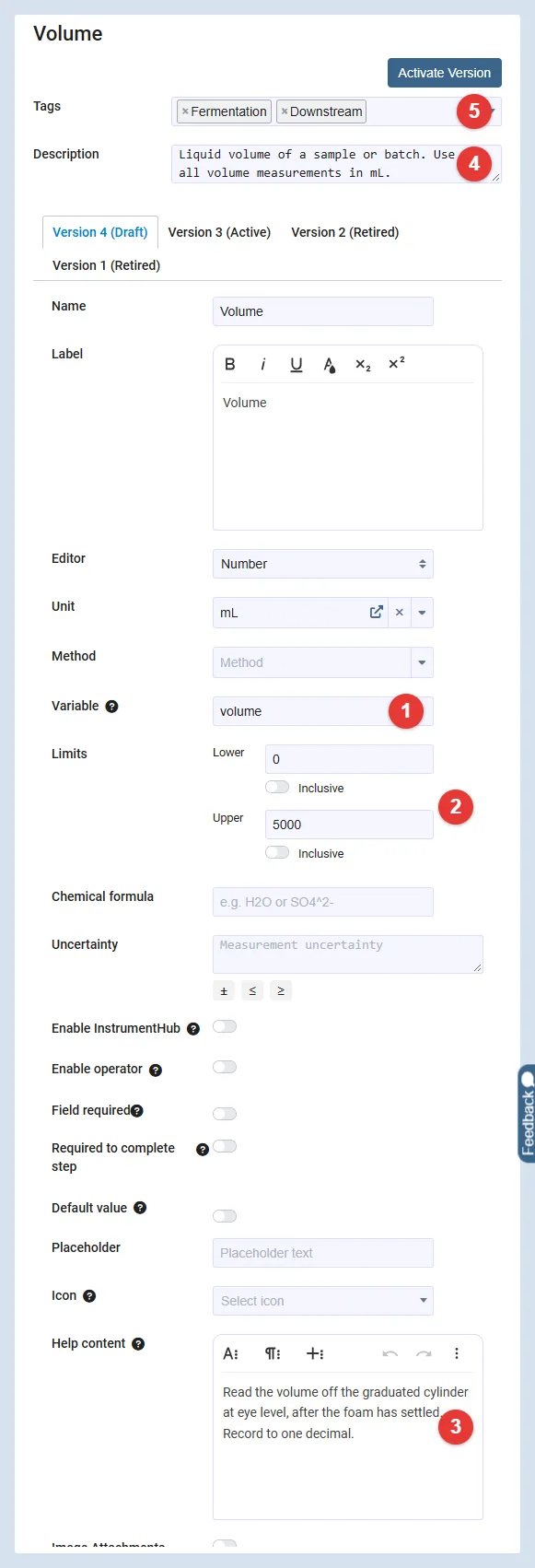
Task: Enable the InstrumentHub toggle
Action: tap(225, 1026)
